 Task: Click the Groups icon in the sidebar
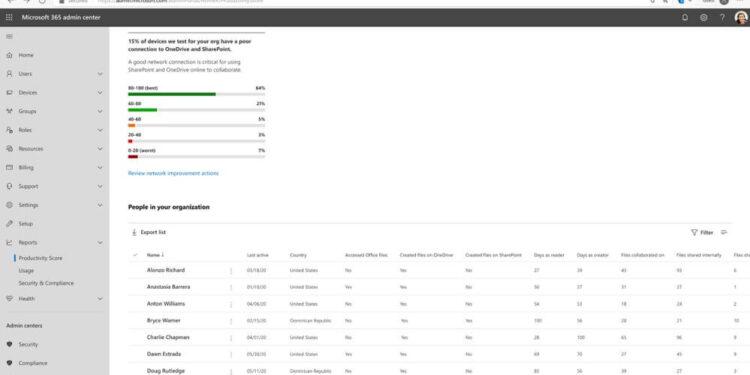[x=9, y=111]
